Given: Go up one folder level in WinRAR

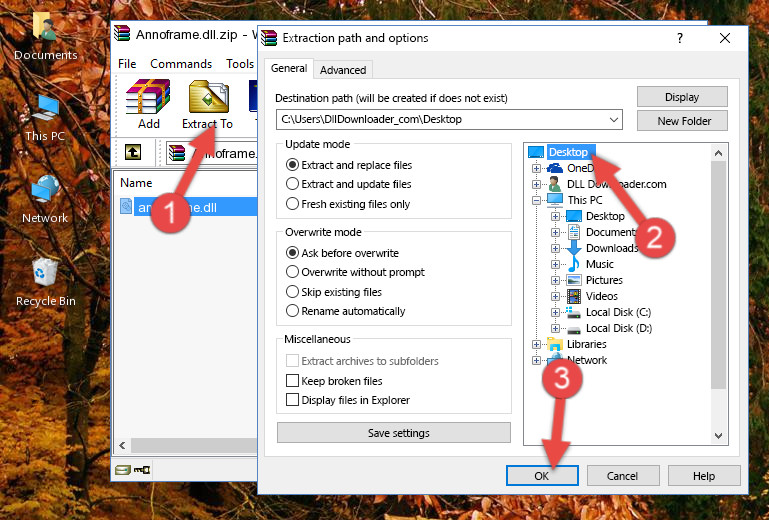Looking at the screenshot, I should [x=132, y=153].
